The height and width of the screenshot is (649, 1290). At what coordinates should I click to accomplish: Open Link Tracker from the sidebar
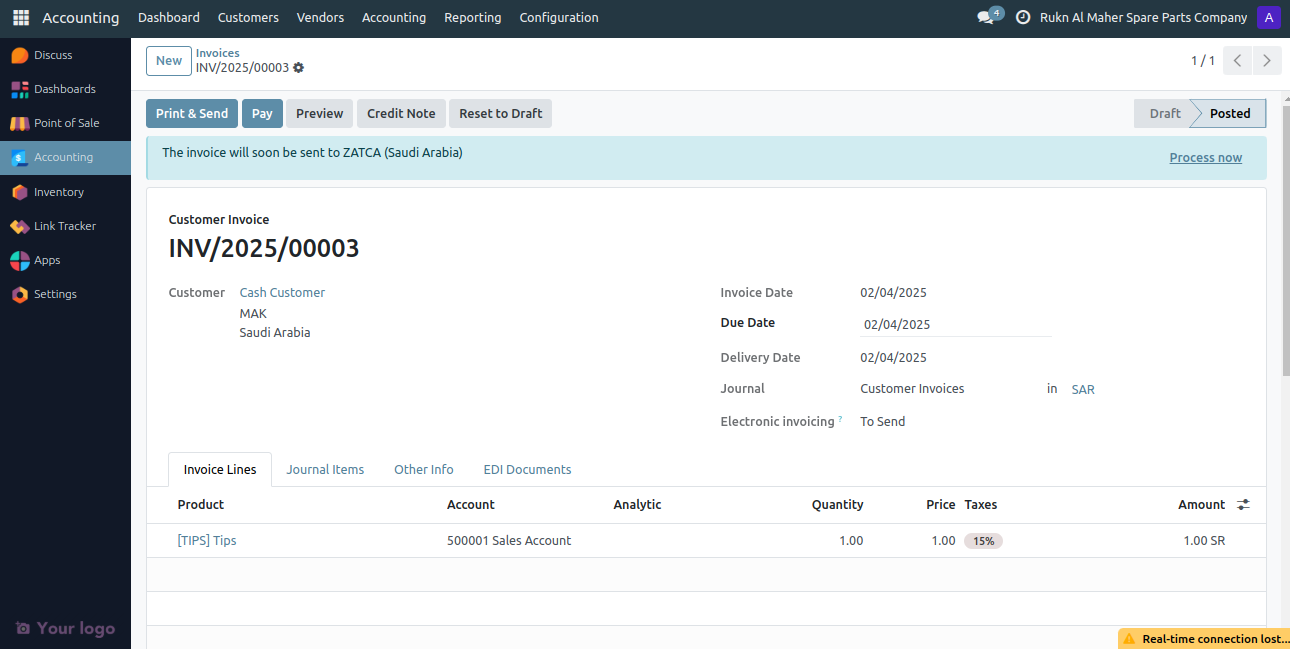[64, 225]
